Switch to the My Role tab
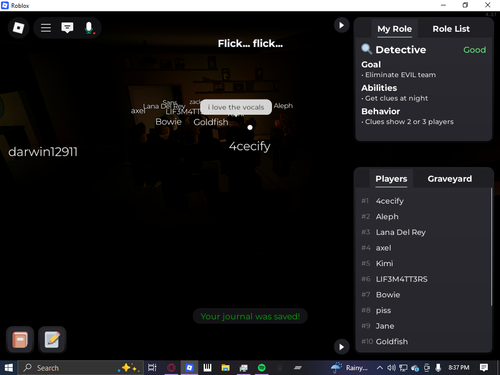The height and width of the screenshot is (375, 500). click(x=394, y=29)
